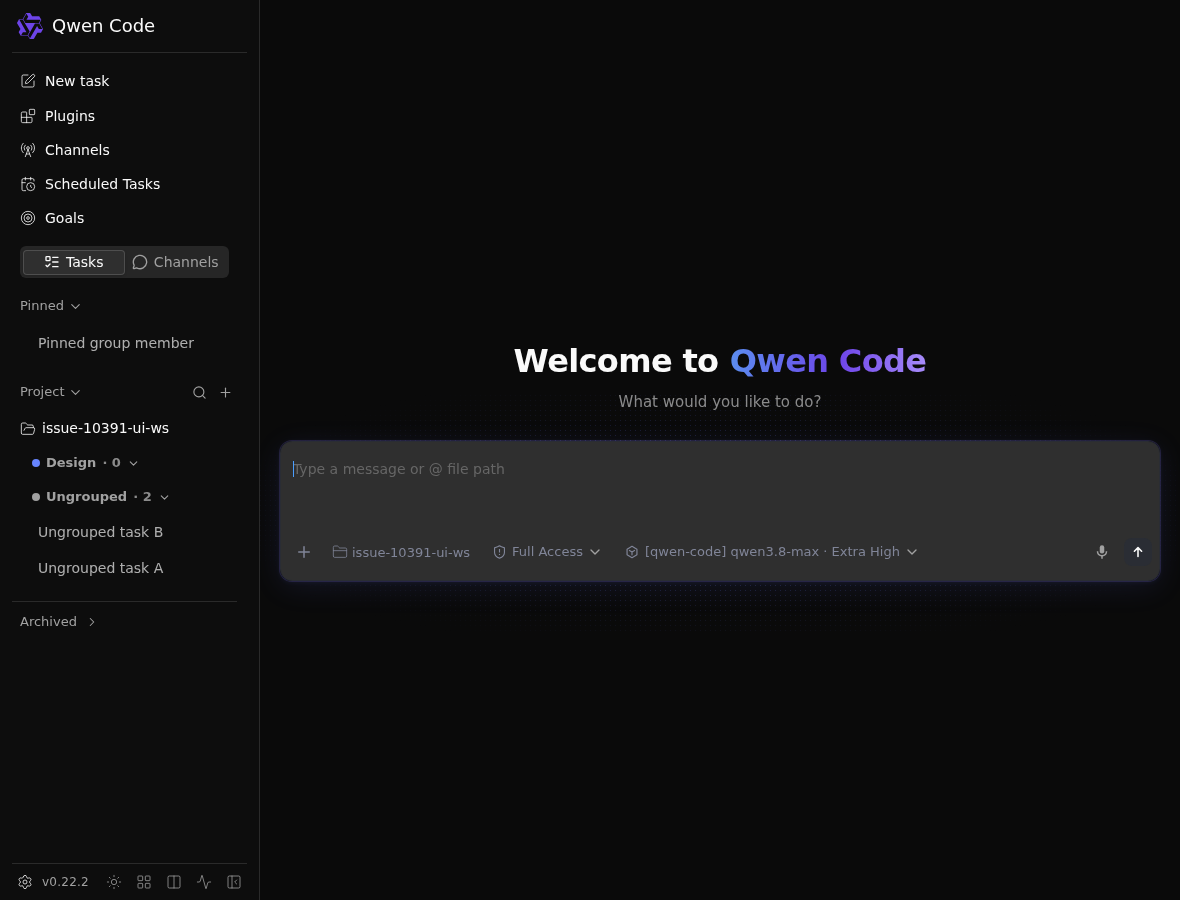Open settings via the gear icon
This screenshot has height=900, width=1180.
(25, 882)
